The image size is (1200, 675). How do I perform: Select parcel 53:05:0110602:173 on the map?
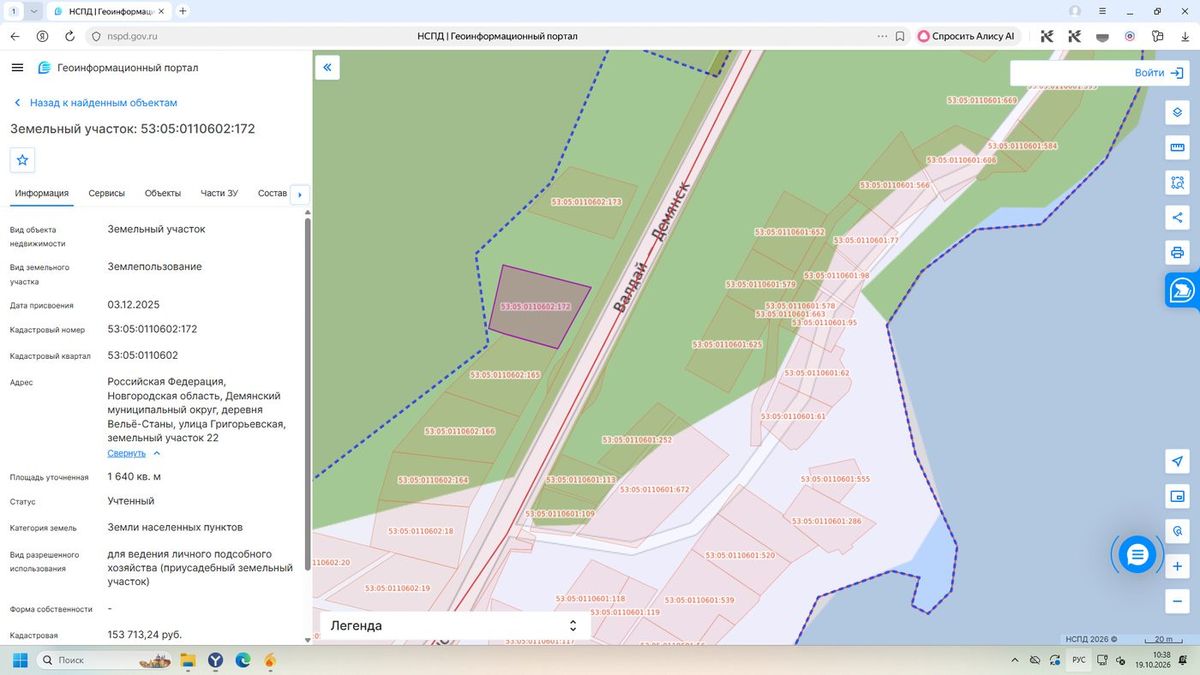587,202
